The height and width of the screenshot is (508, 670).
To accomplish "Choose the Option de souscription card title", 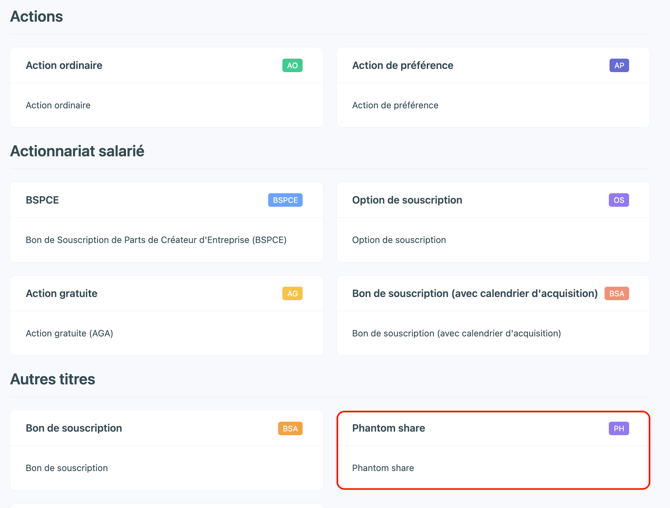I will 407,200.
